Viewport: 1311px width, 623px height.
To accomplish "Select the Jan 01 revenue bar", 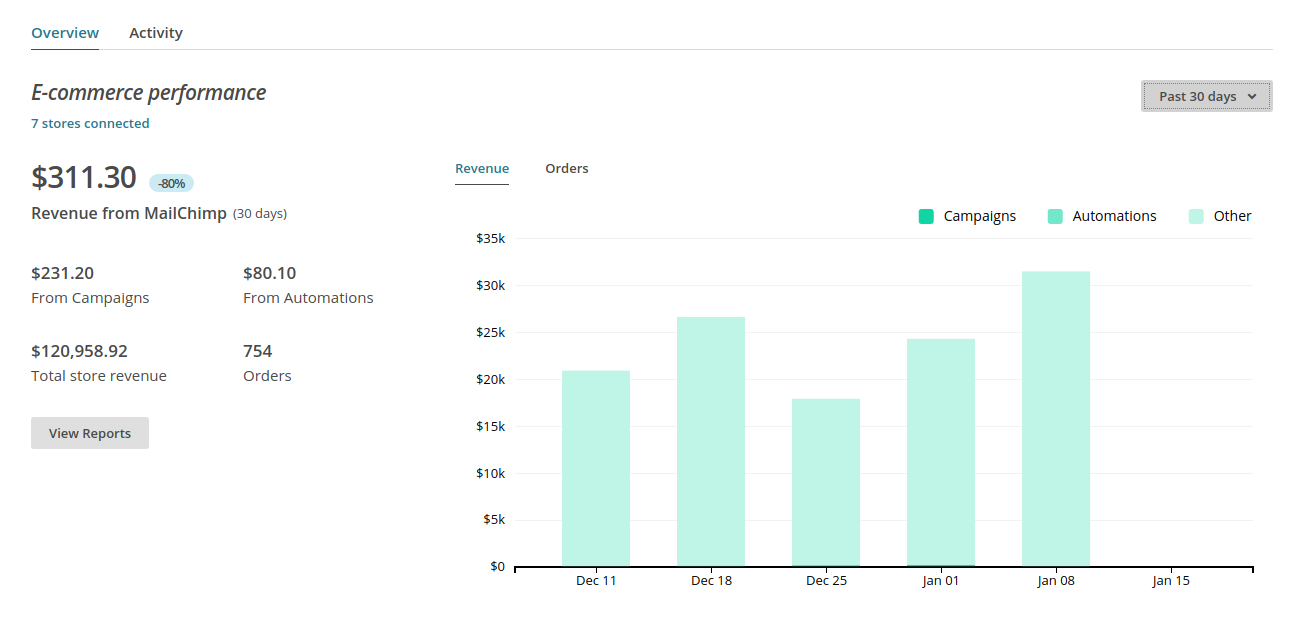I will [x=941, y=452].
